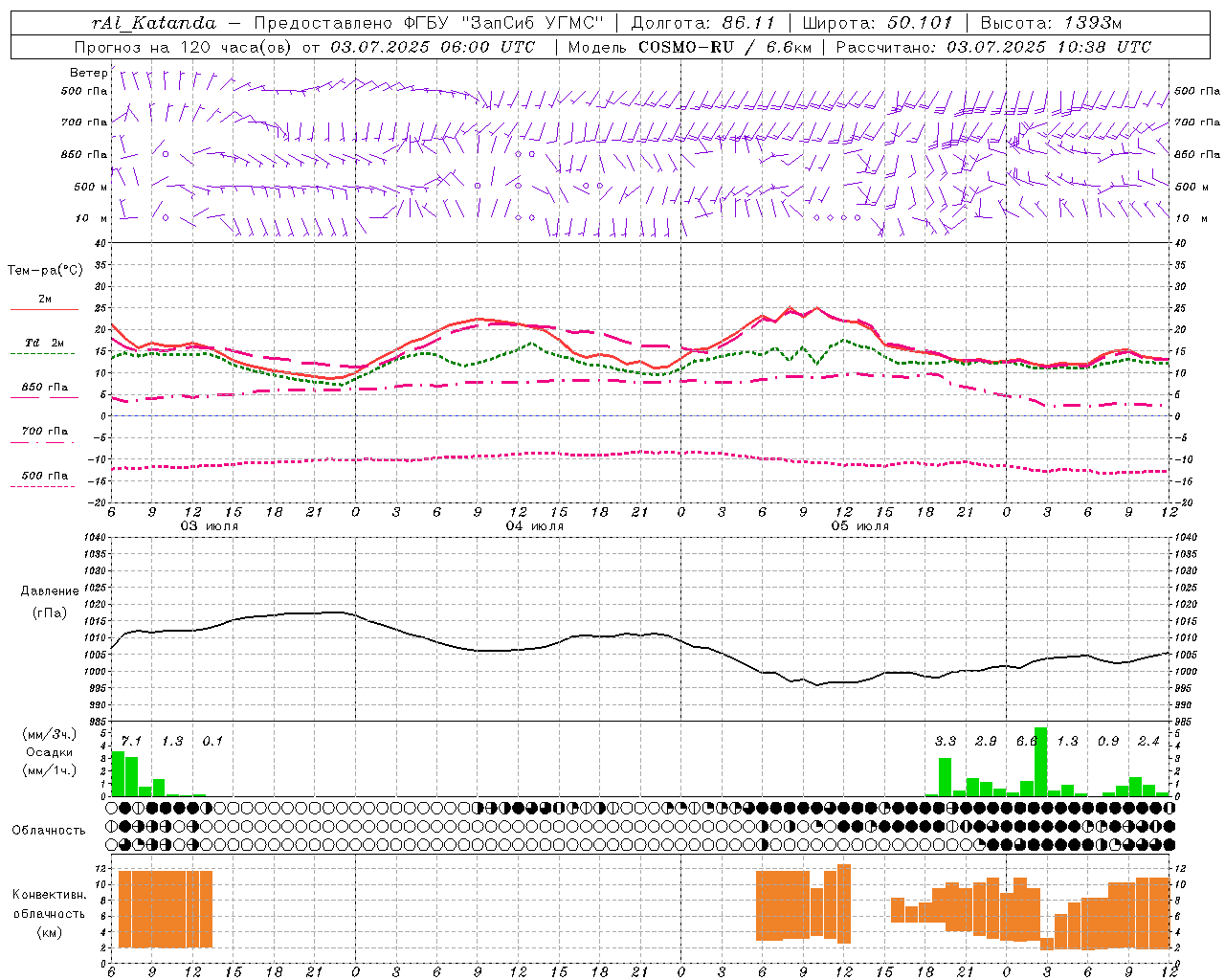Click the Конвективн. label
Image resolution: width=1225 pixels, height=980 pixels.
(49, 895)
